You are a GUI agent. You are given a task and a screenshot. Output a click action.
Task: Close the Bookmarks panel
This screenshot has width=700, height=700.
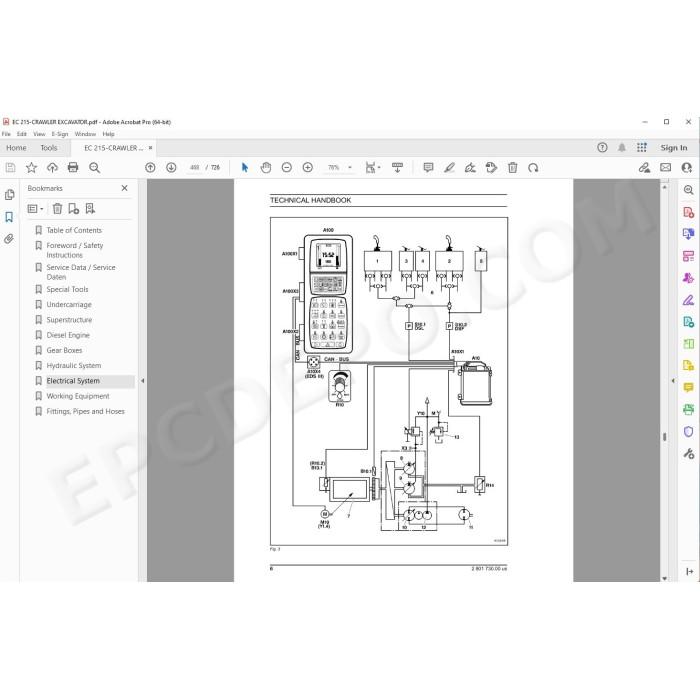pos(125,188)
